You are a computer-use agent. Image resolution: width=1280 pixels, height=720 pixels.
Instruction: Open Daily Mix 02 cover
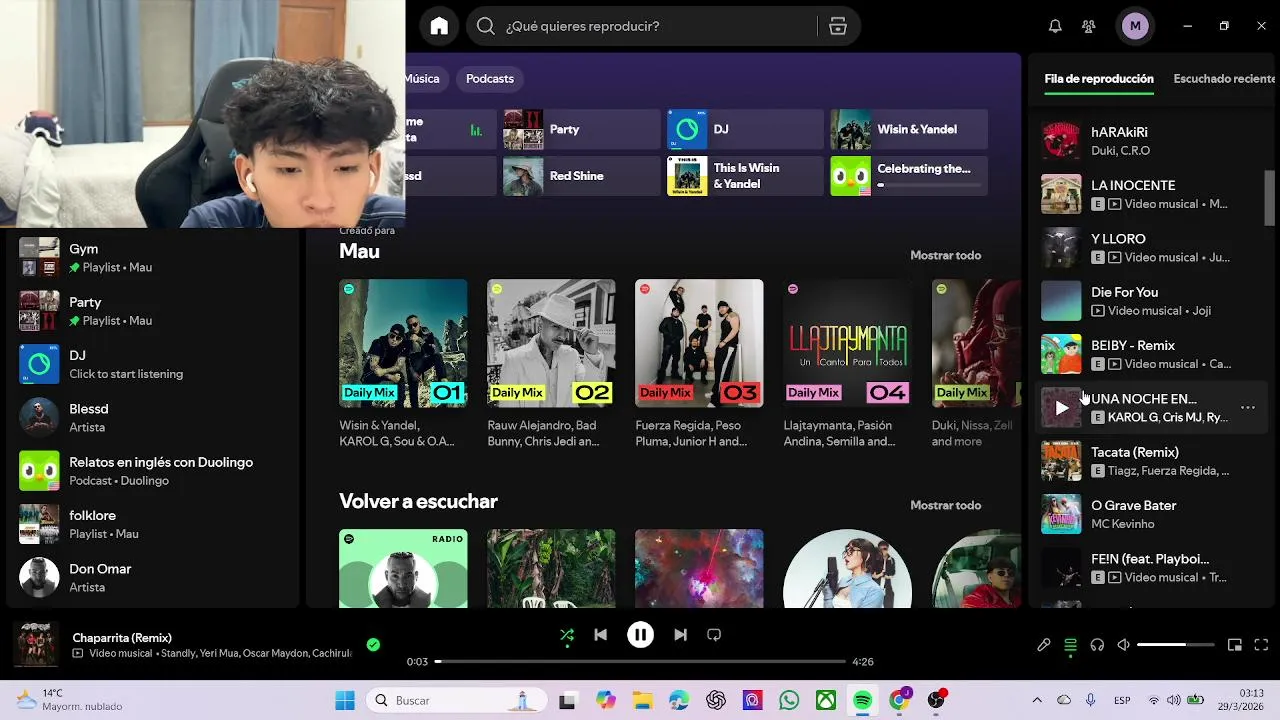551,343
